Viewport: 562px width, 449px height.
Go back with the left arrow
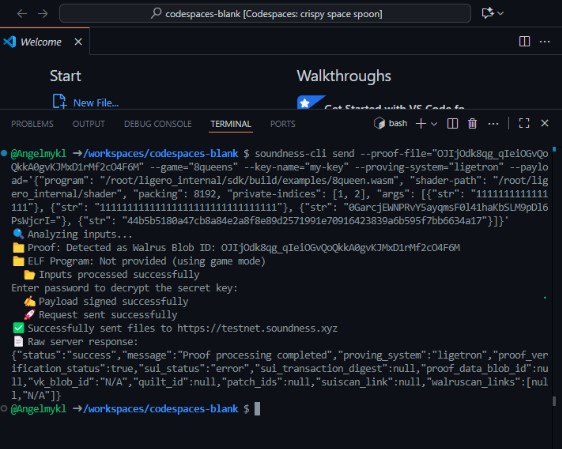click(22, 14)
